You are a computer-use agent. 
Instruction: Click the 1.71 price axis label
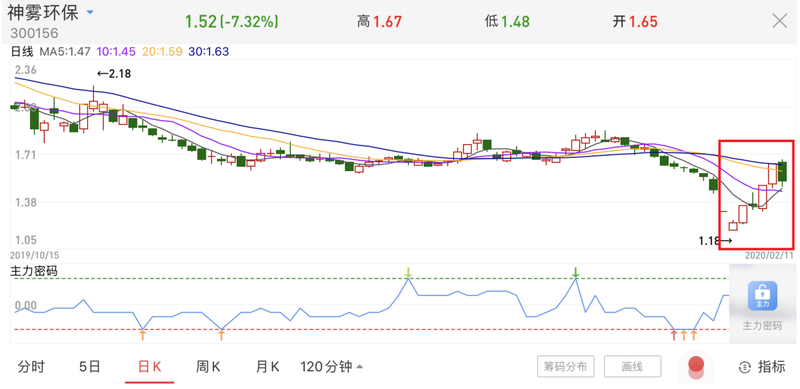25,155
